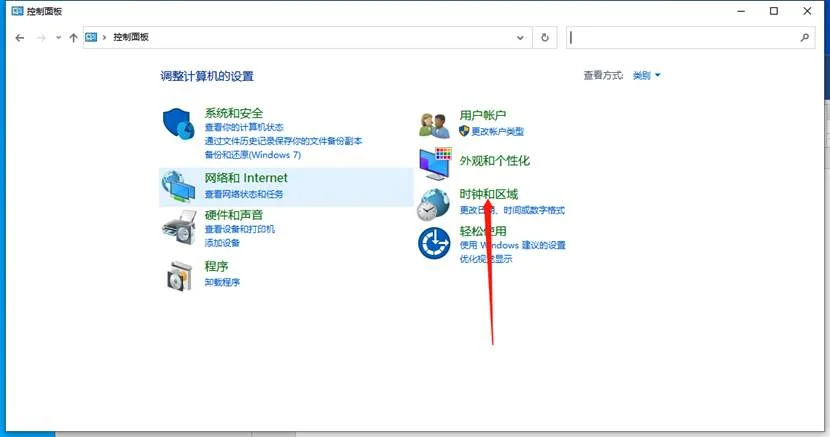The image size is (830, 437).
Task: Click 添加设备 link
Action: (222, 243)
